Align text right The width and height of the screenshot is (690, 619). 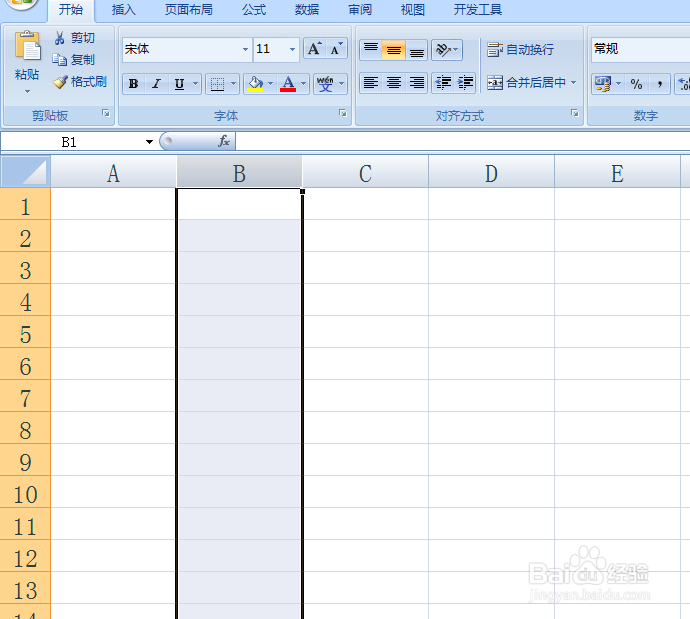click(417, 83)
